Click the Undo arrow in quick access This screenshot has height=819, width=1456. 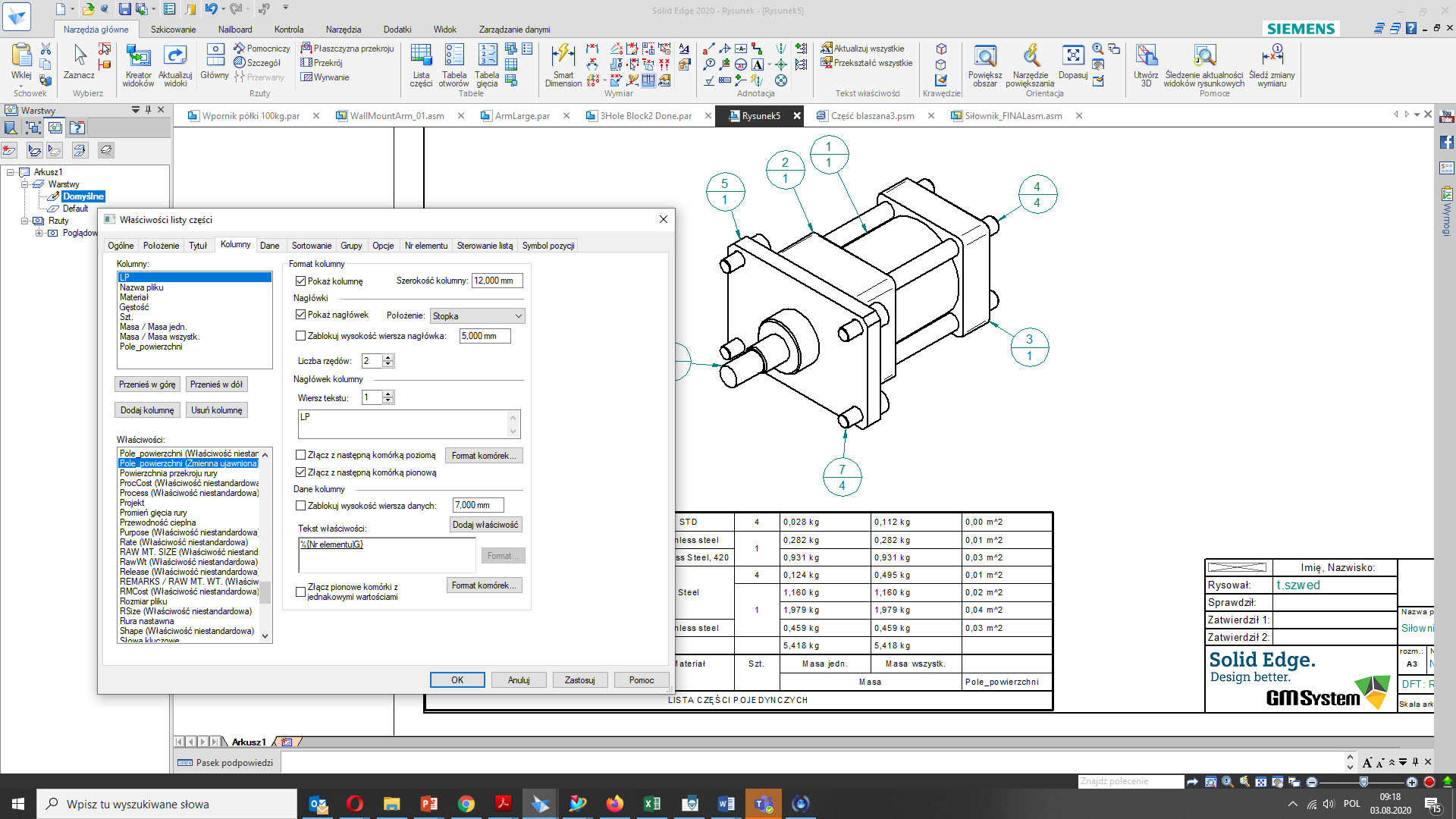pyautogui.click(x=211, y=9)
